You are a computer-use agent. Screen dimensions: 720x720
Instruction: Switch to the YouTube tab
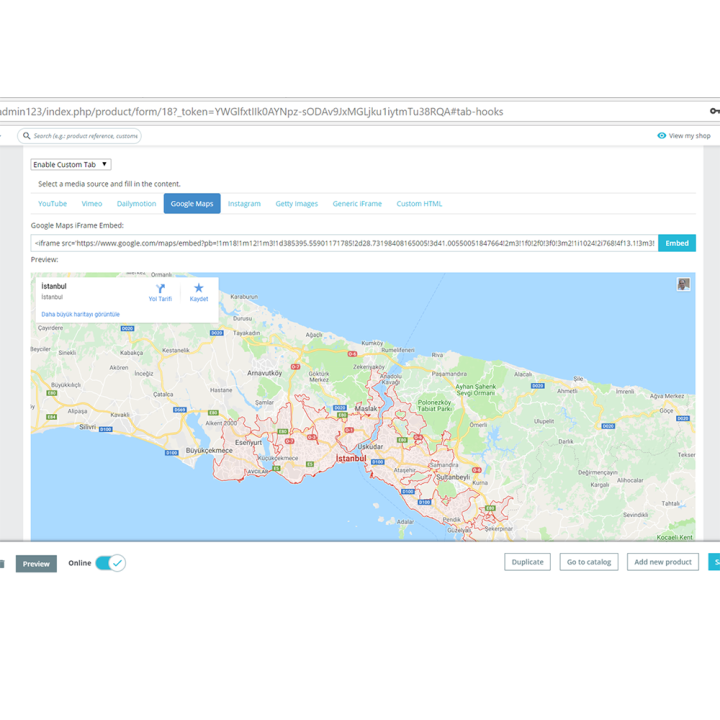point(52,203)
